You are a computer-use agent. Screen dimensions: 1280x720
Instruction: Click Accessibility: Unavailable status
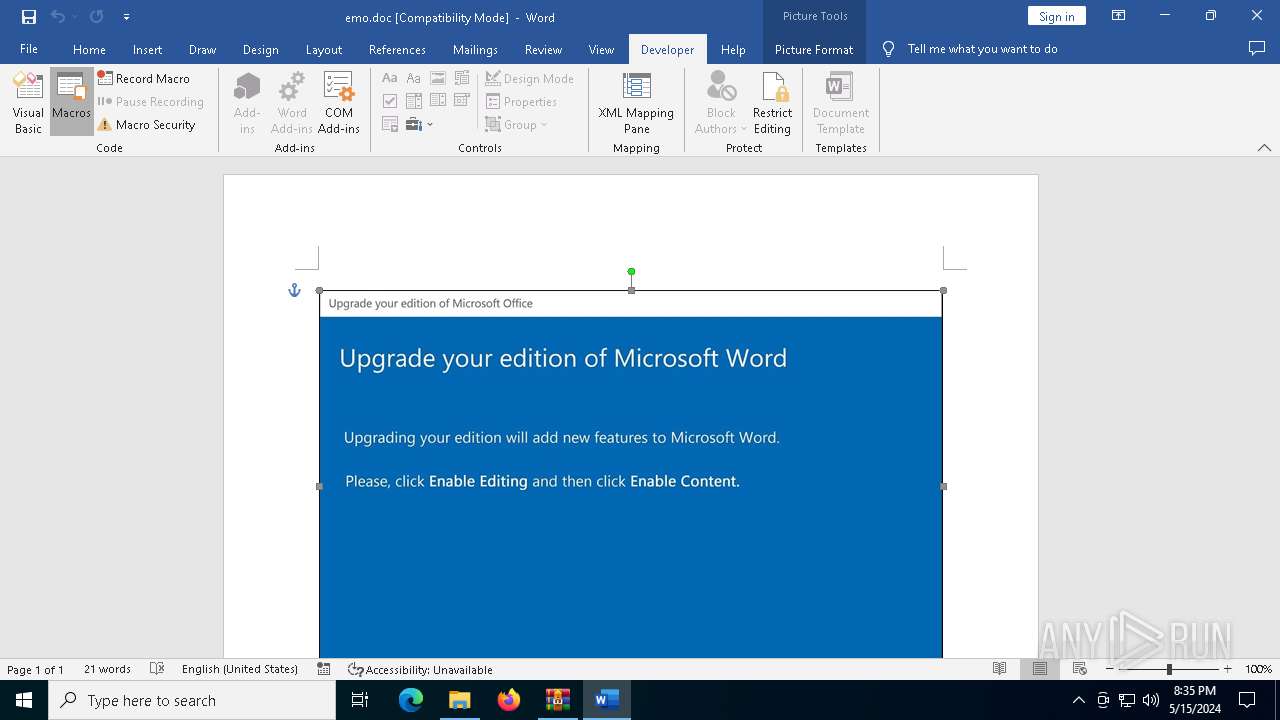pos(420,669)
